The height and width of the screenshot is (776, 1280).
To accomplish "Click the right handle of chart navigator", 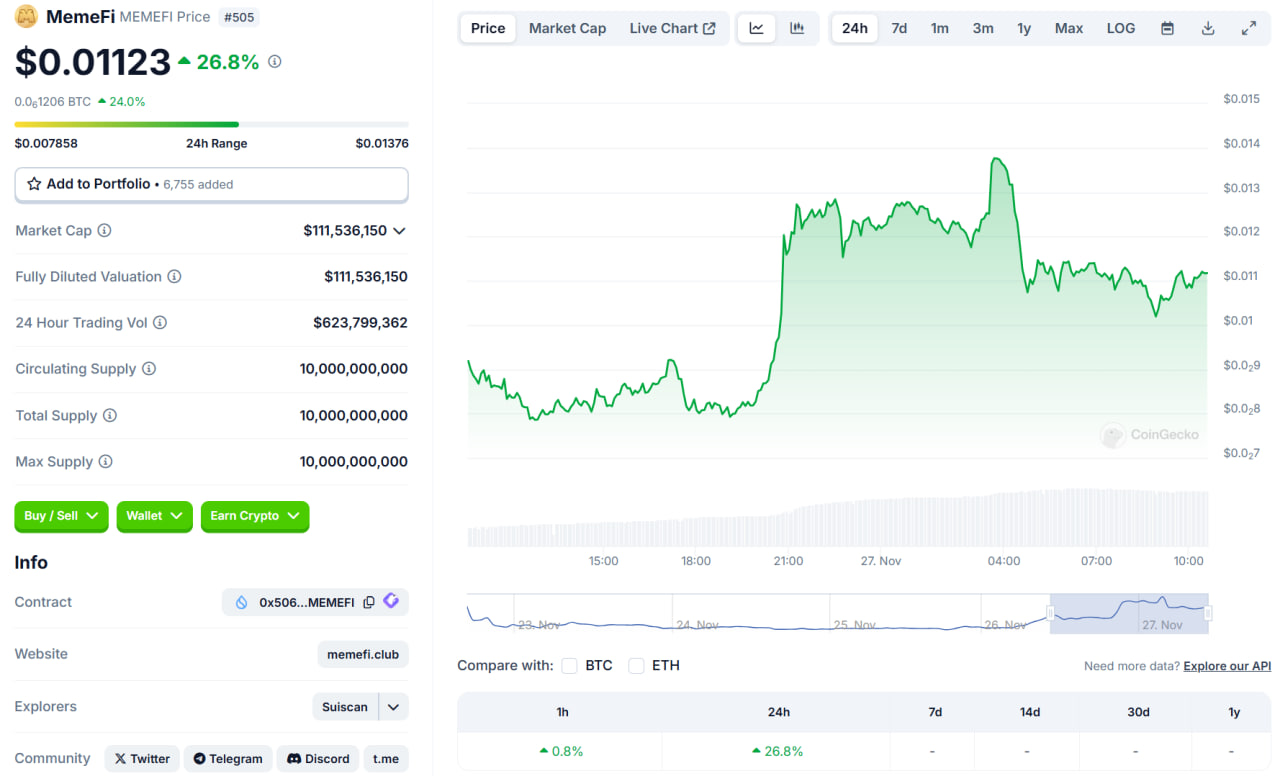I will pyautogui.click(x=1208, y=613).
